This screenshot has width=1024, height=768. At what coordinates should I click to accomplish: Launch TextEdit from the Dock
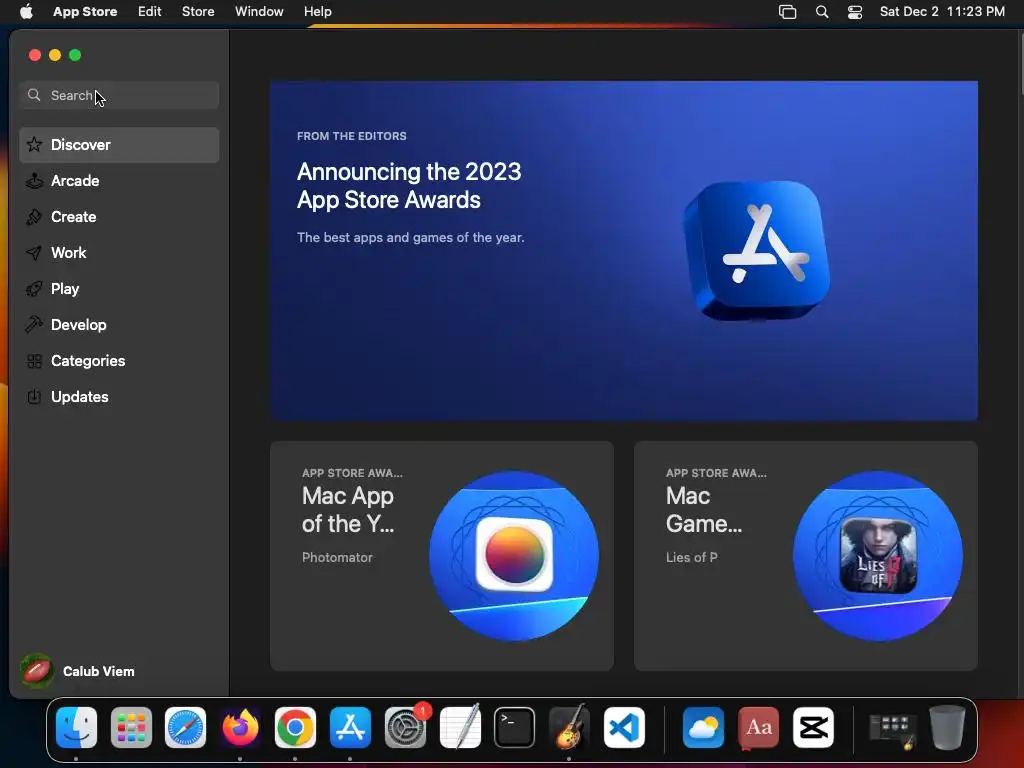point(460,728)
